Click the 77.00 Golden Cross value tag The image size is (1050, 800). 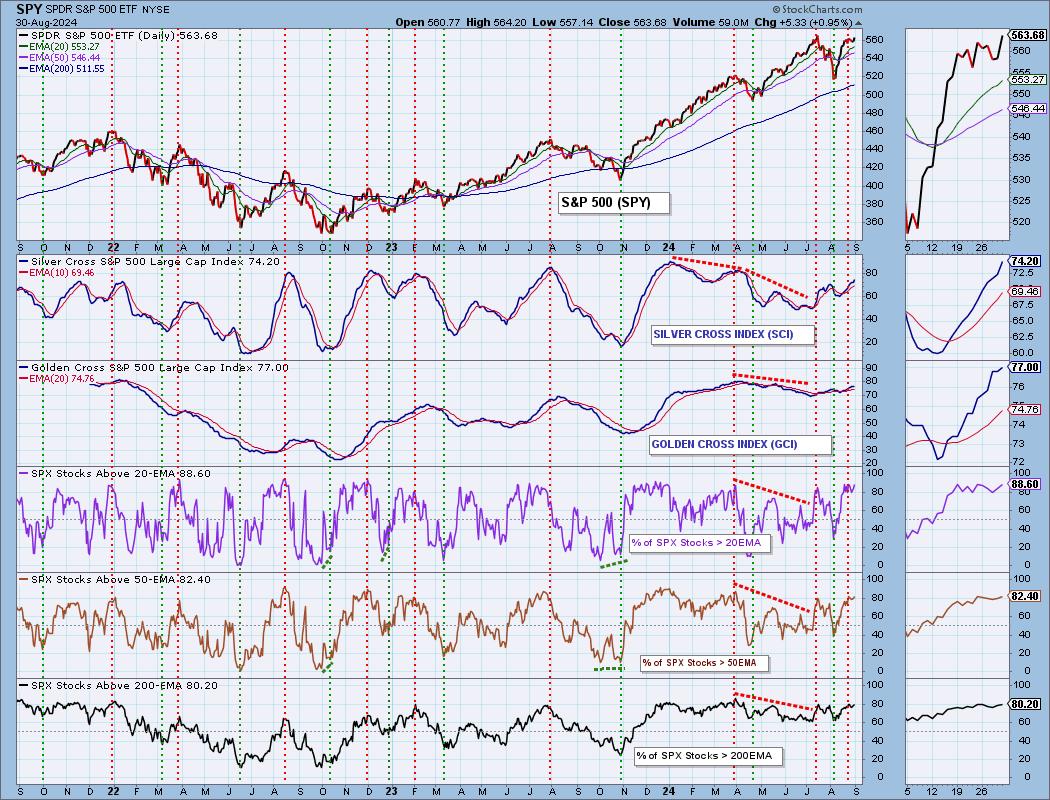coord(1025,367)
